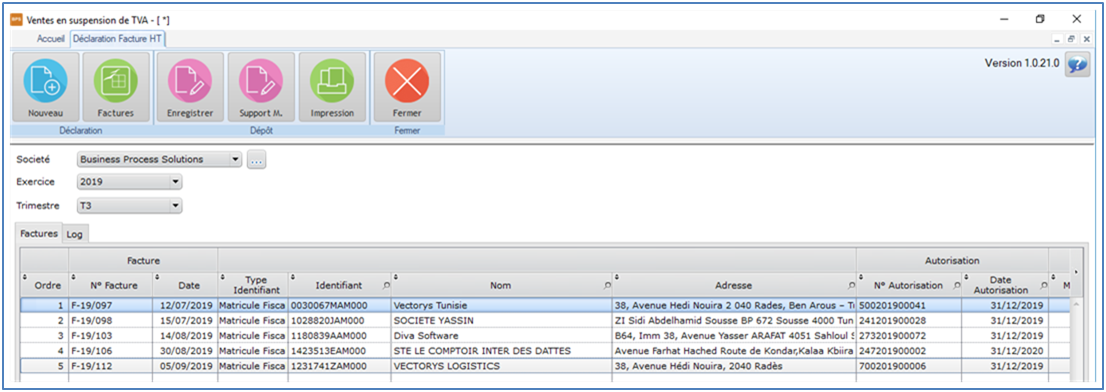Sort by the Type Identifiant column header
Image resolution: width=1106 pixels, height=392 pixels.
[x=253, y=285]
